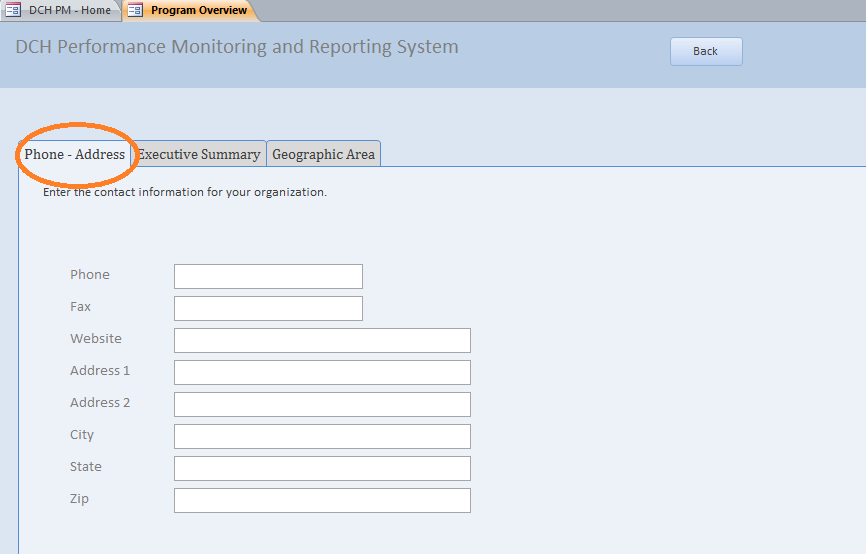The height and width of the screenshot is (554, 866).
Task: Click the State text field
Action: point(322,468)
